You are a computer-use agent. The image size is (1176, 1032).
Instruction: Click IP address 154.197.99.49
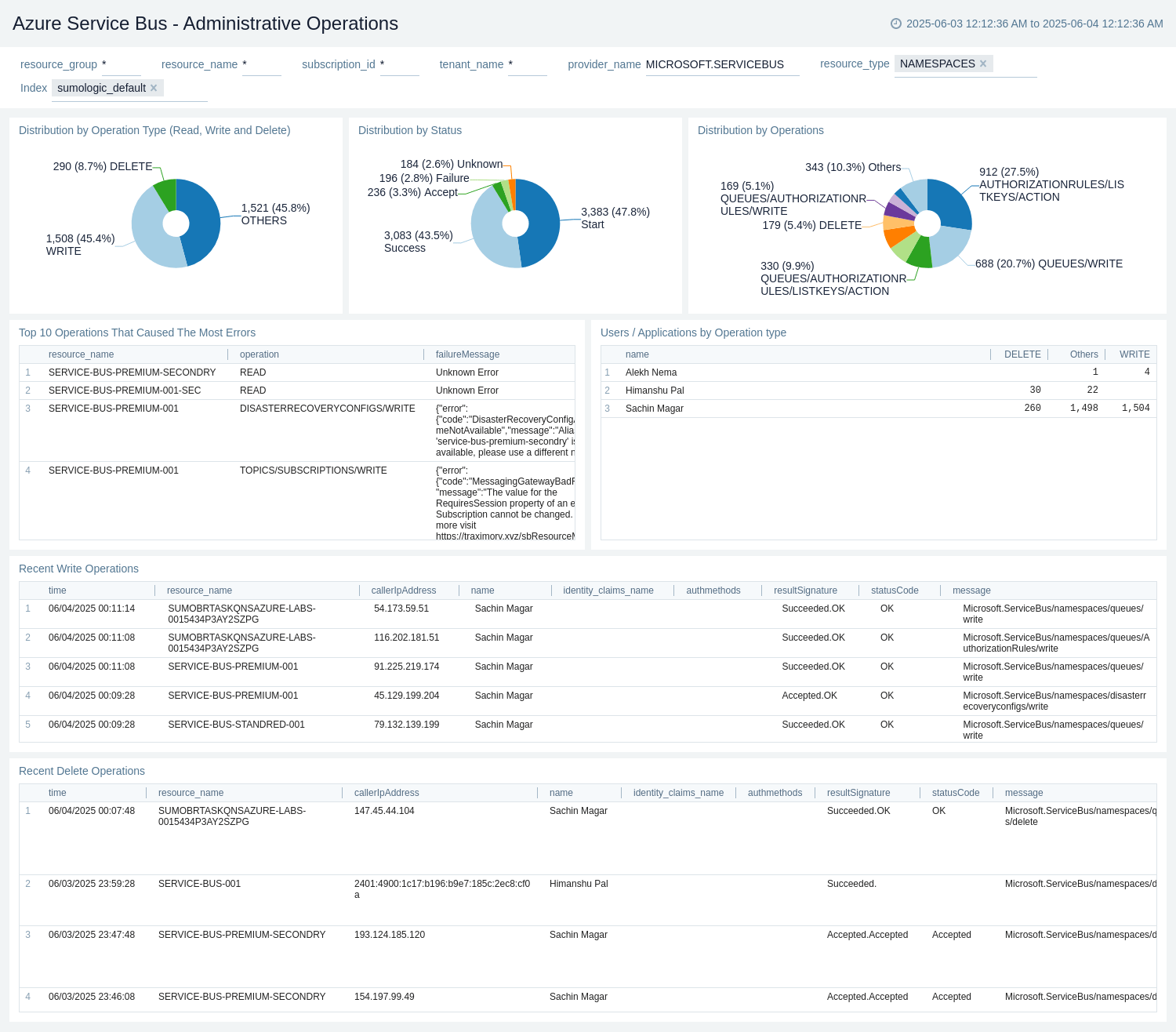[384, 997]
